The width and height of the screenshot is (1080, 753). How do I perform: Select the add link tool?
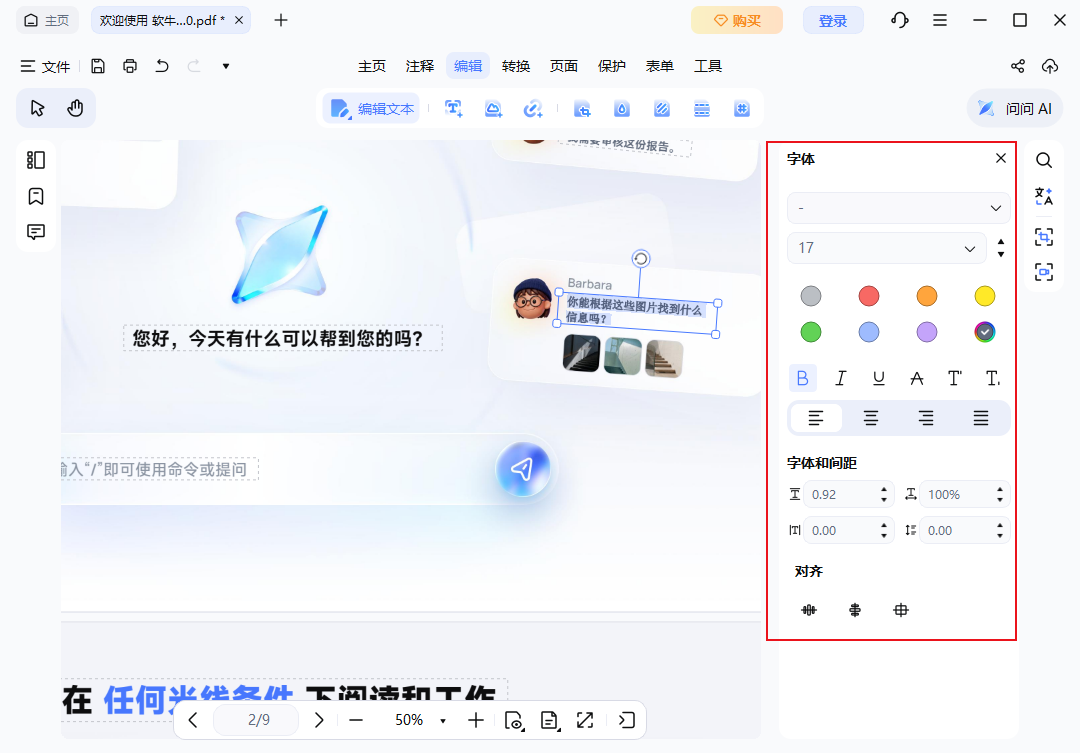point(533,108)
